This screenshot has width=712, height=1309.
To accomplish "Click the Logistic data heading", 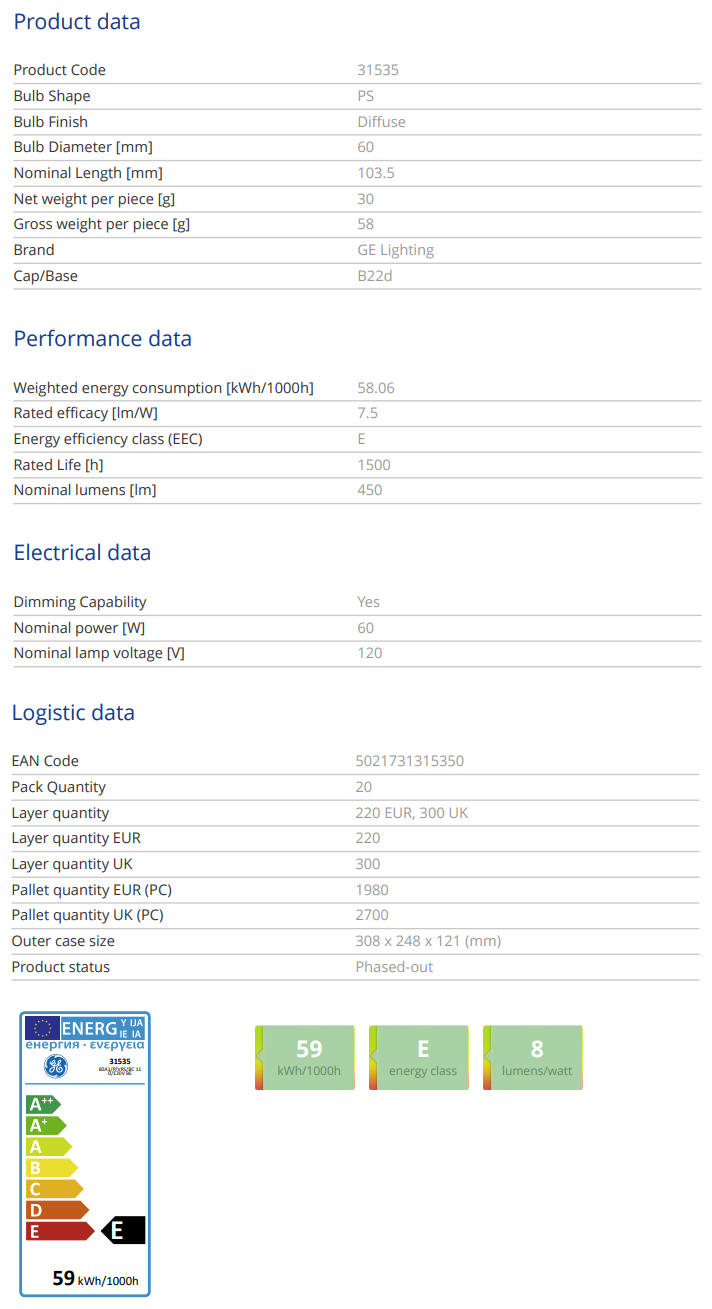I will (73, 713).
